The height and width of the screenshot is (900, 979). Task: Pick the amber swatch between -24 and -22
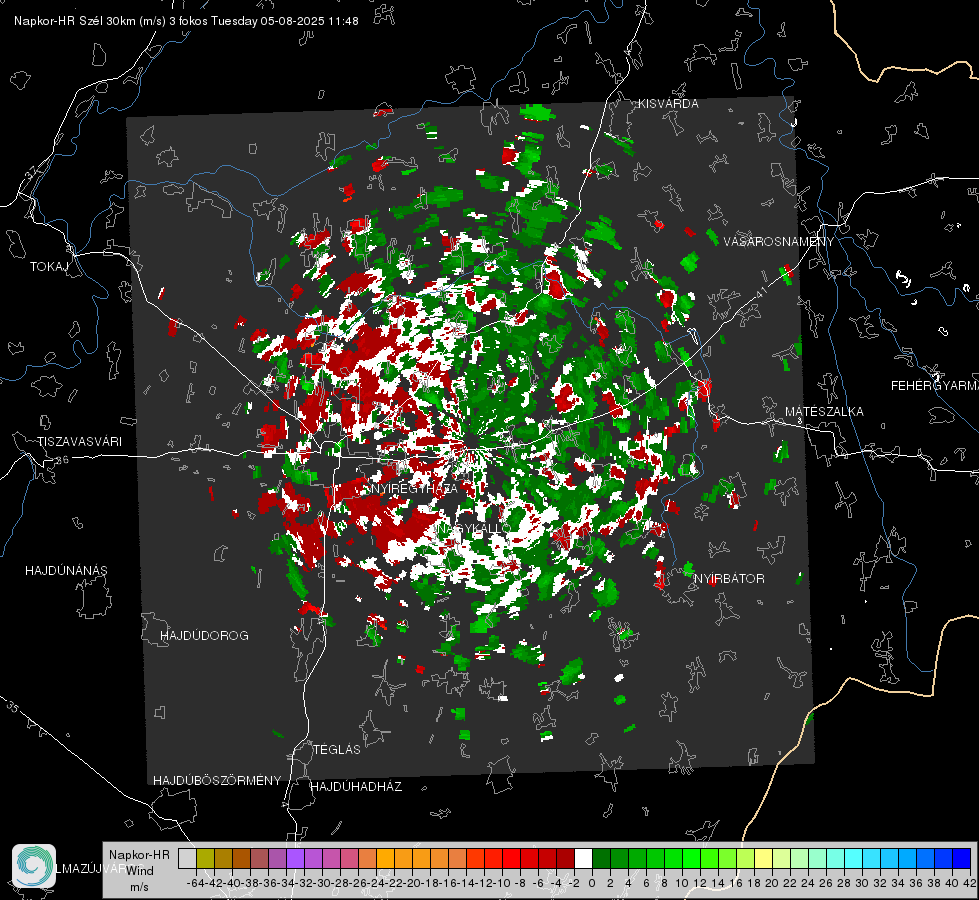(x=385, y=858)
